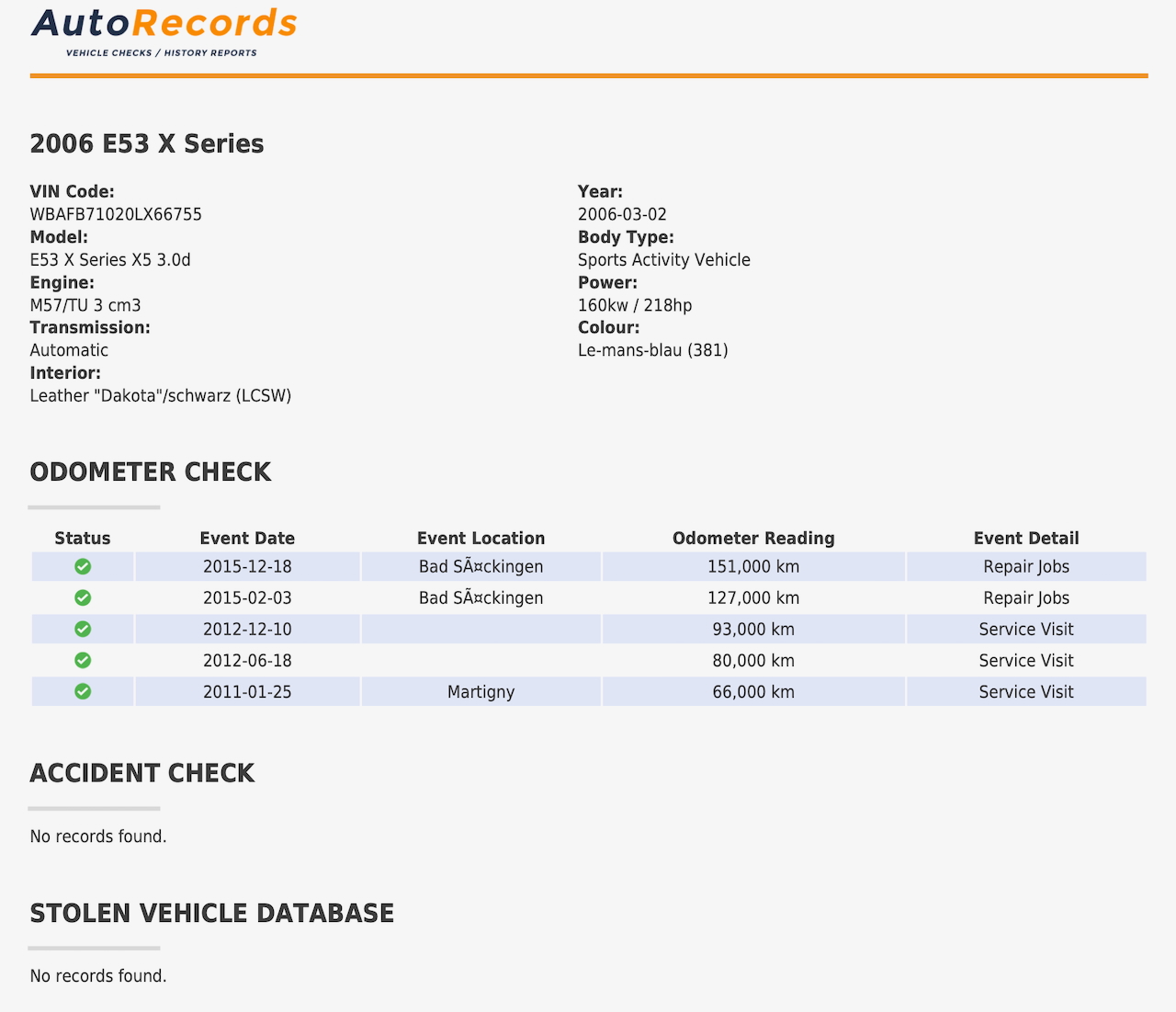Click the '2006 E53 X Series' heading
Viewport: 1176px width, 1012px height.
pyautogui.click(x=147, y=143)
